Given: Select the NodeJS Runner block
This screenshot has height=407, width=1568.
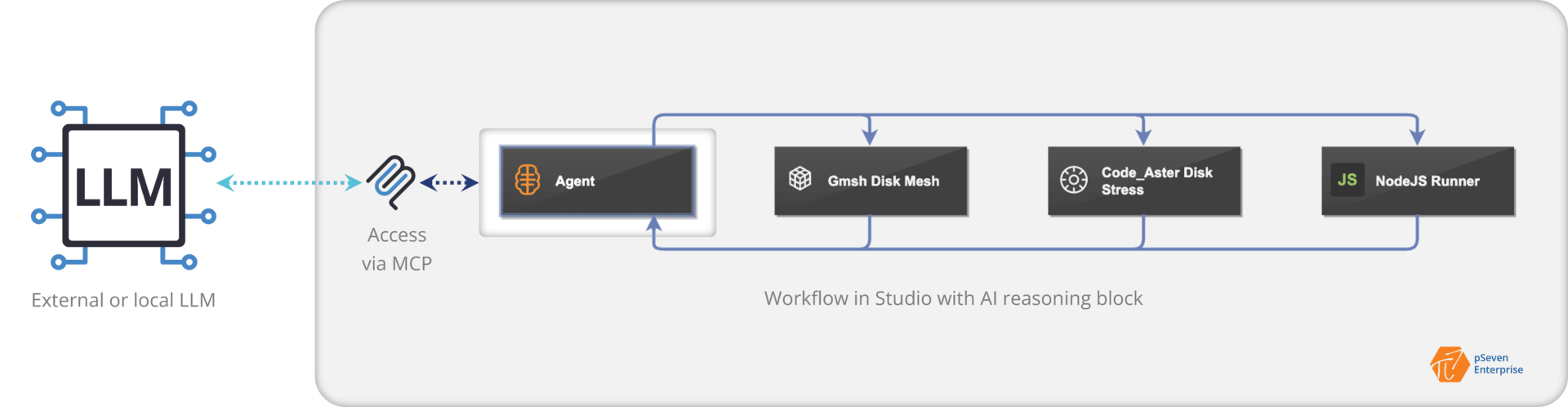Looking at the screenshot, I should click(1418, 181).
